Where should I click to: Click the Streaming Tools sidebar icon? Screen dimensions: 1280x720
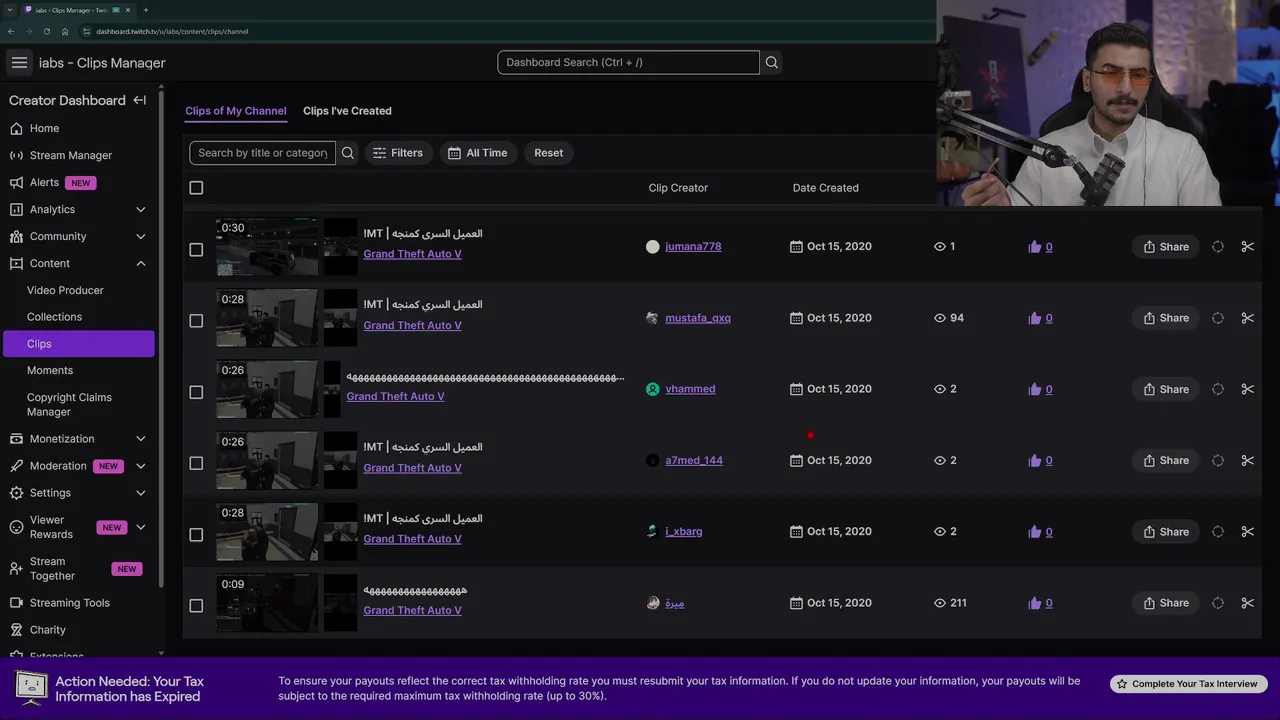pyautogui.click(x=16, y=603)
